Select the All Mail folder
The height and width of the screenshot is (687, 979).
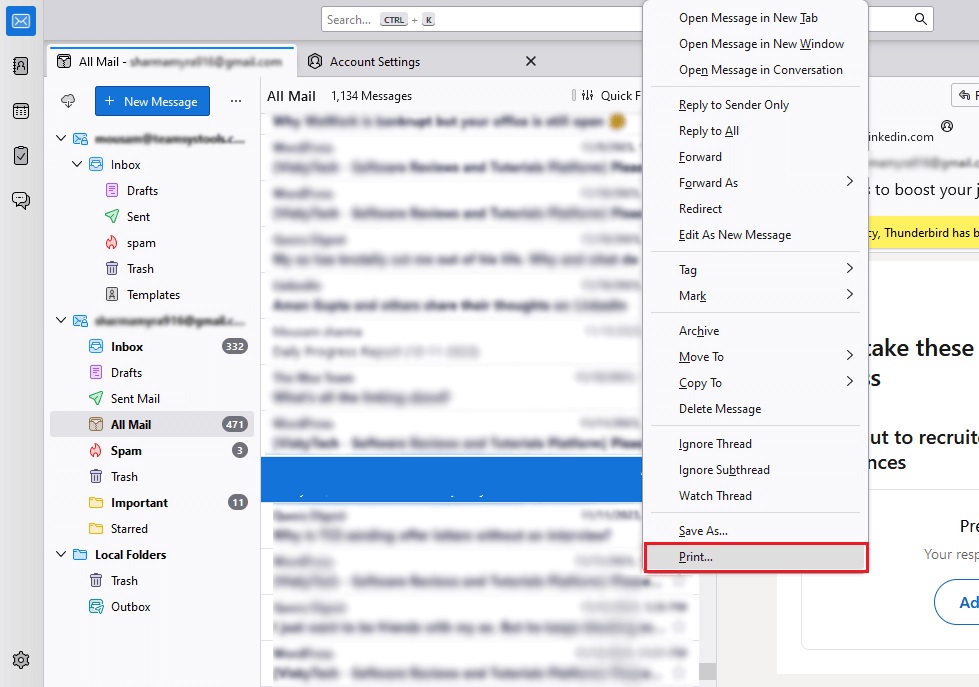pos(152,425)
